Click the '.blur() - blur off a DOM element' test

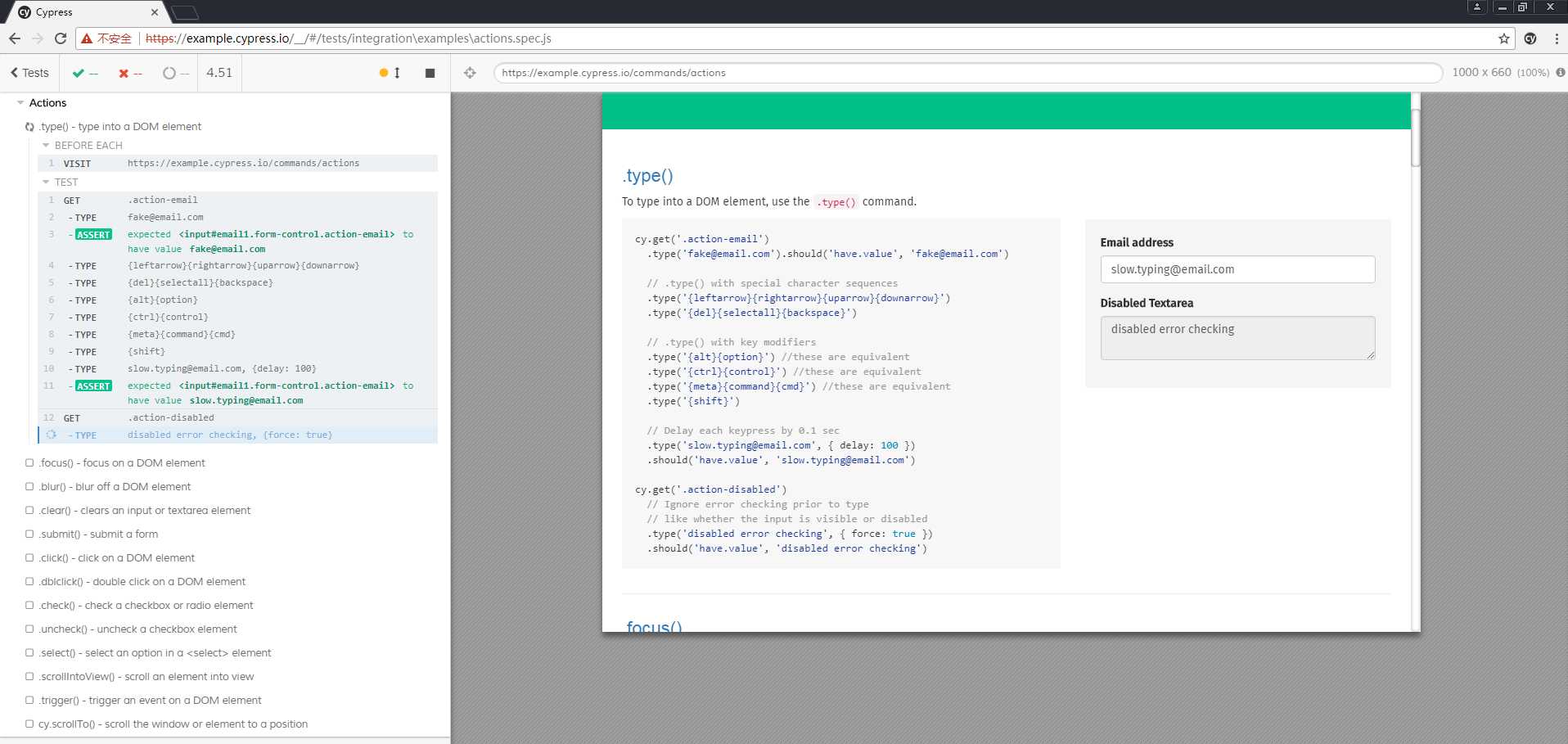(115, 486)
